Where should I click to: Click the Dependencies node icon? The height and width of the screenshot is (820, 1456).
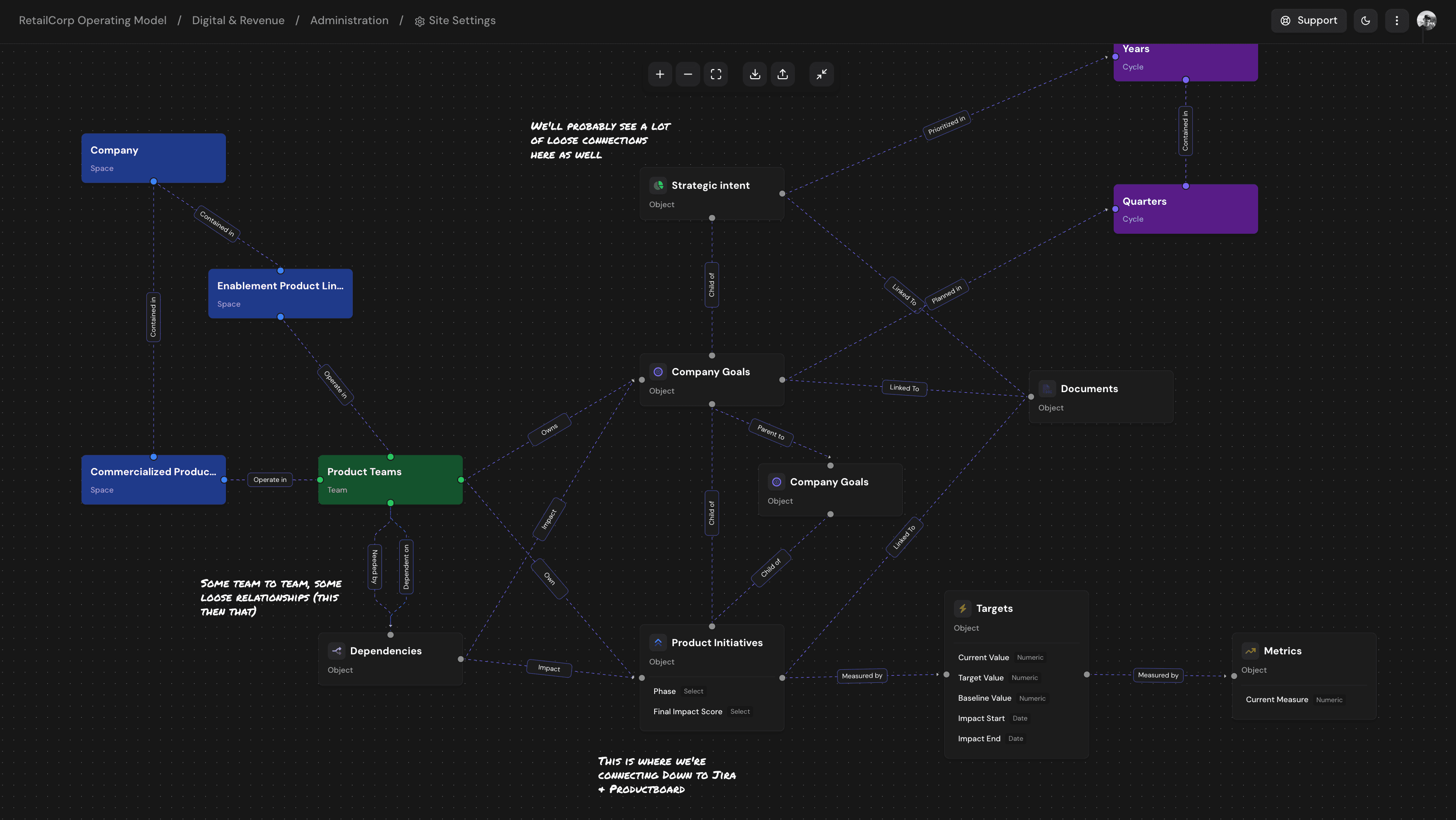tap(336, 651)
